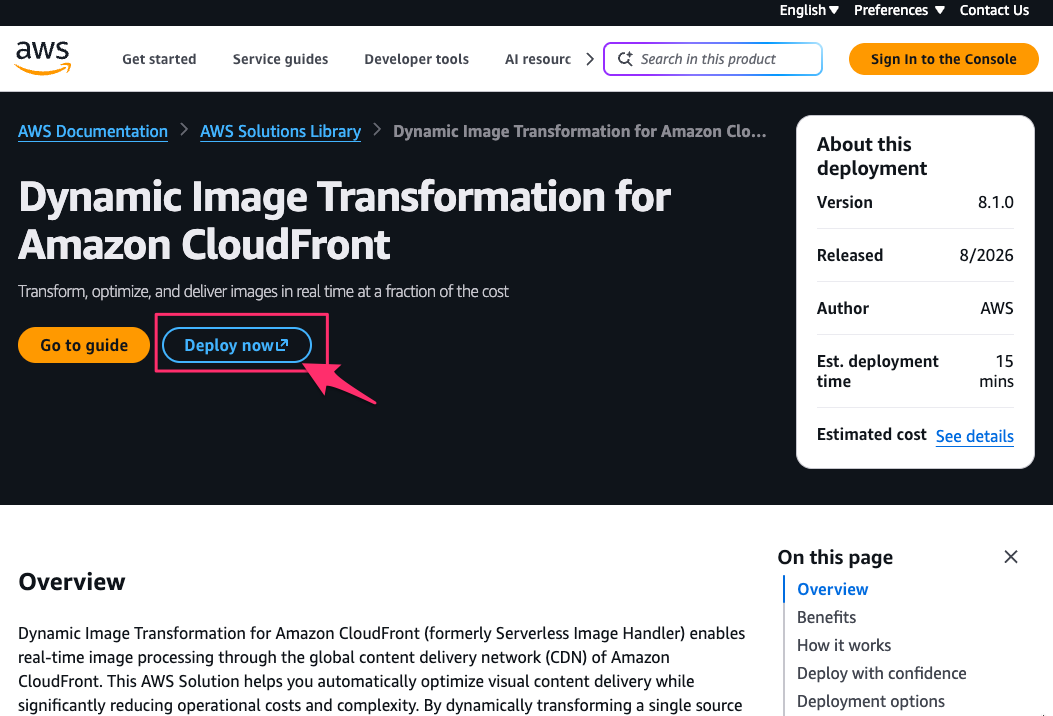Go to AWS Solutions Library breadcrumb

click(x=280, y=131)
